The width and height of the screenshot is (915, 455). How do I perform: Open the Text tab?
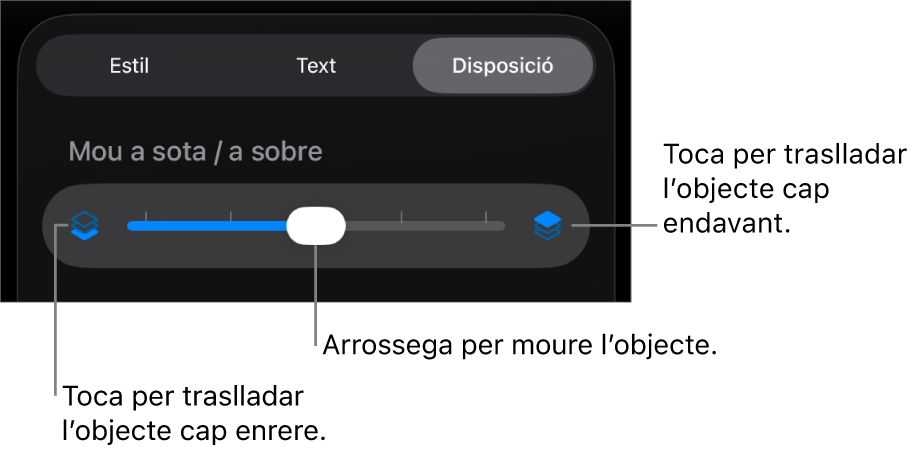316,66
